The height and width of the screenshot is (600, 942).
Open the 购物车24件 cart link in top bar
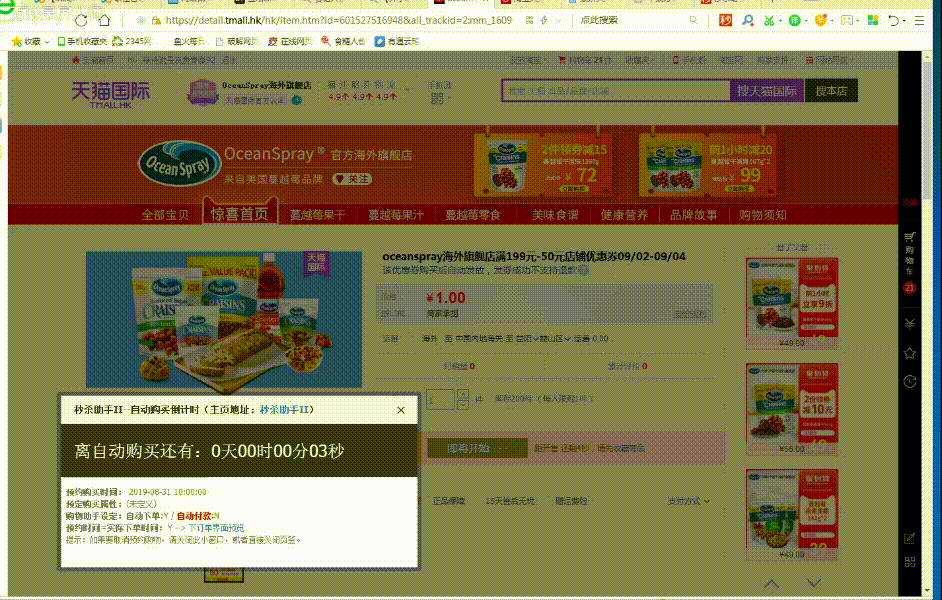(x=585, y=60)
